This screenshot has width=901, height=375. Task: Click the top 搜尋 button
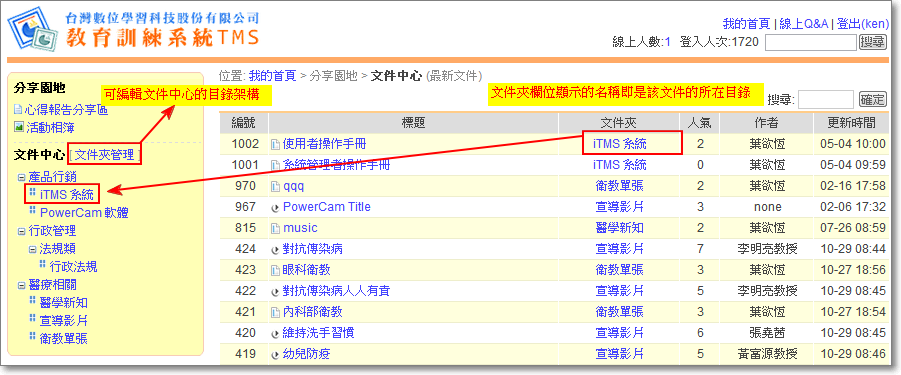tap(872, 42)
